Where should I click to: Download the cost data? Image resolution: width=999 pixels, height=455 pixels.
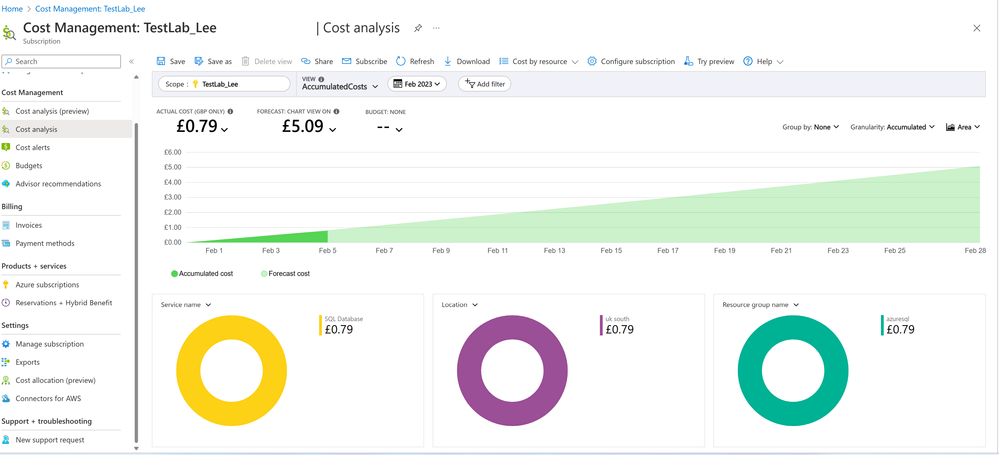[x=466, y=62]
